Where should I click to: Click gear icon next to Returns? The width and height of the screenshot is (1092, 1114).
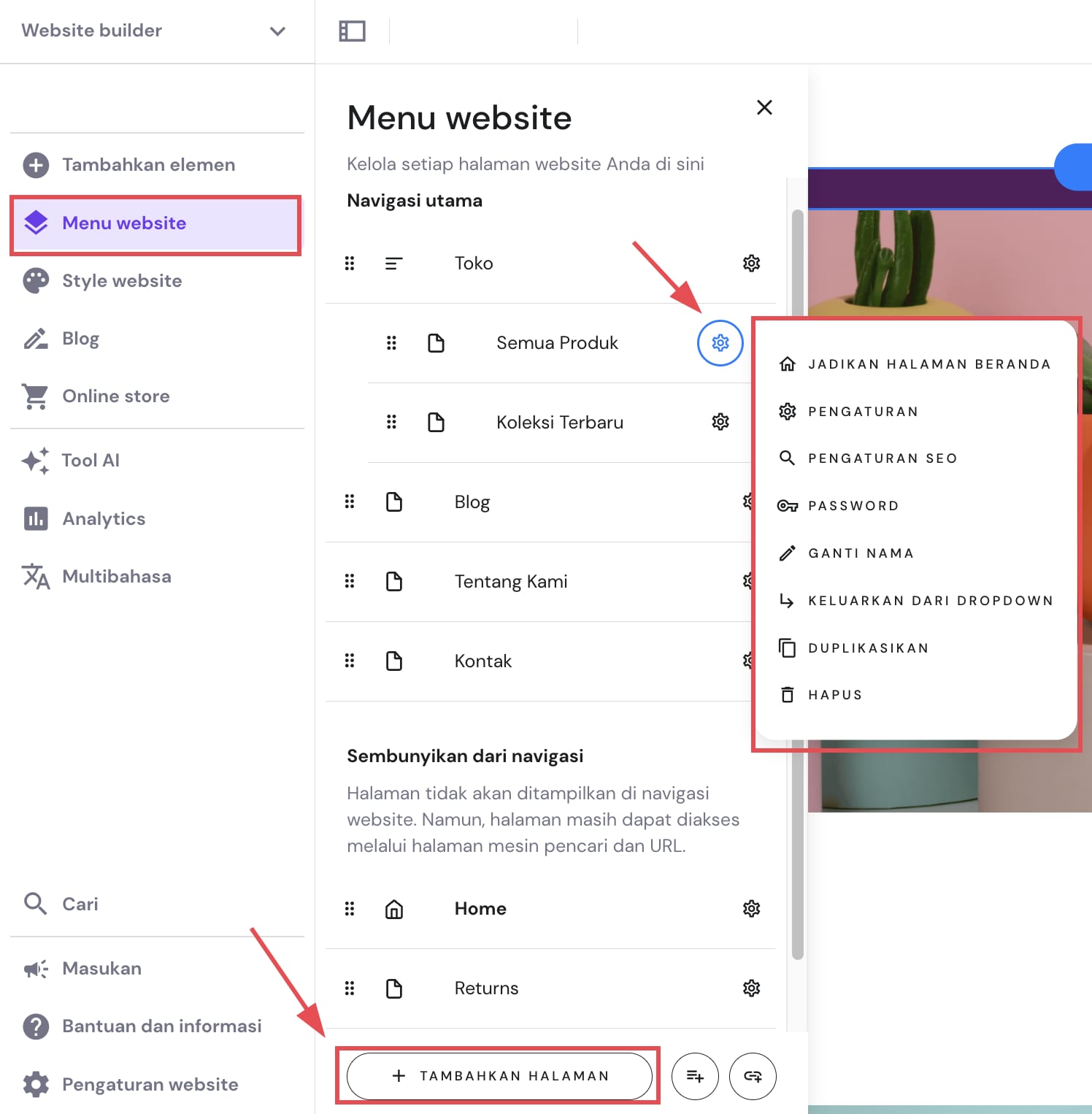[751, 988]
